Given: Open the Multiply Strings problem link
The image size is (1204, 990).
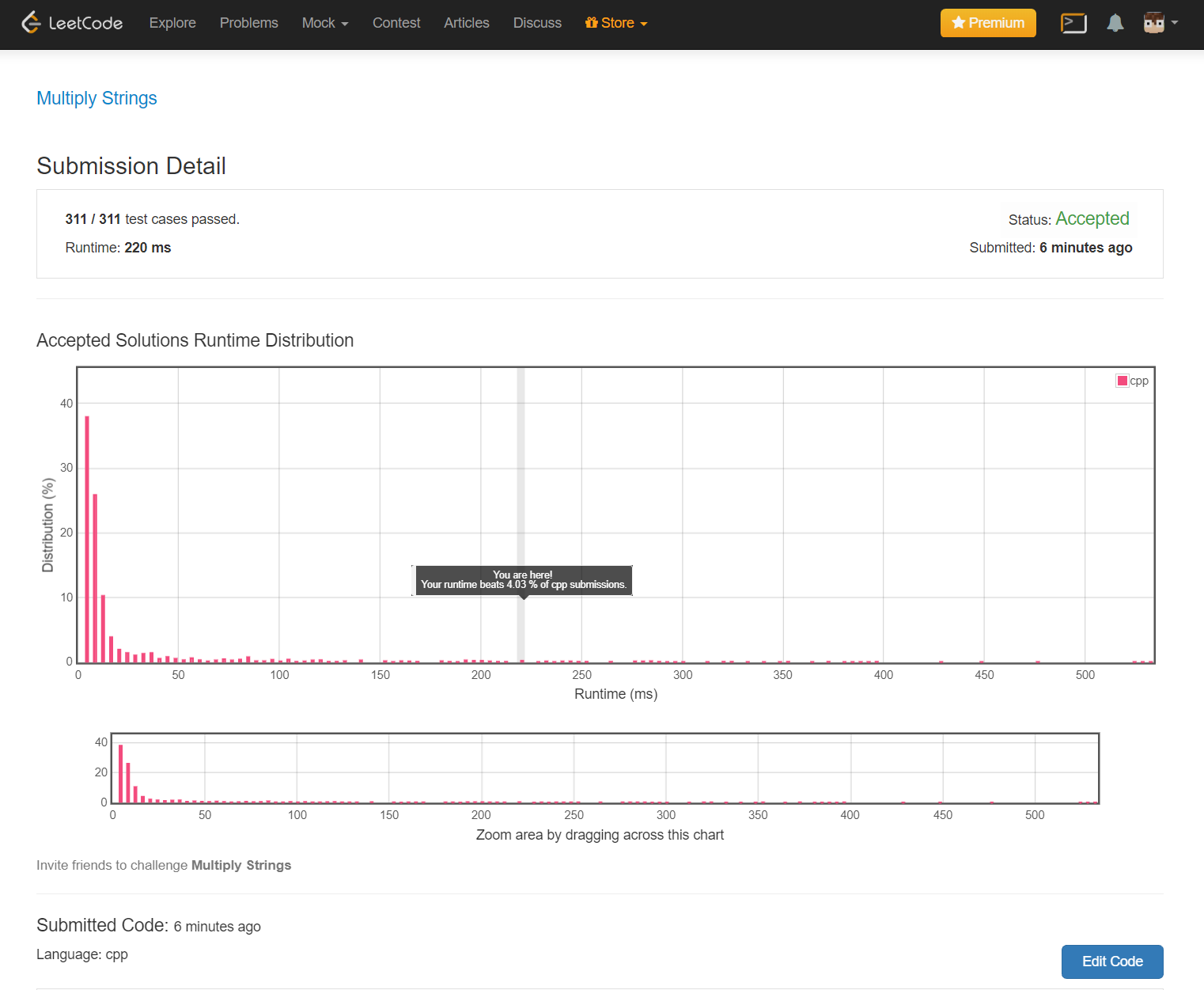Looking at the screenshot, I should pyautogui.click(x=97, y=98).
